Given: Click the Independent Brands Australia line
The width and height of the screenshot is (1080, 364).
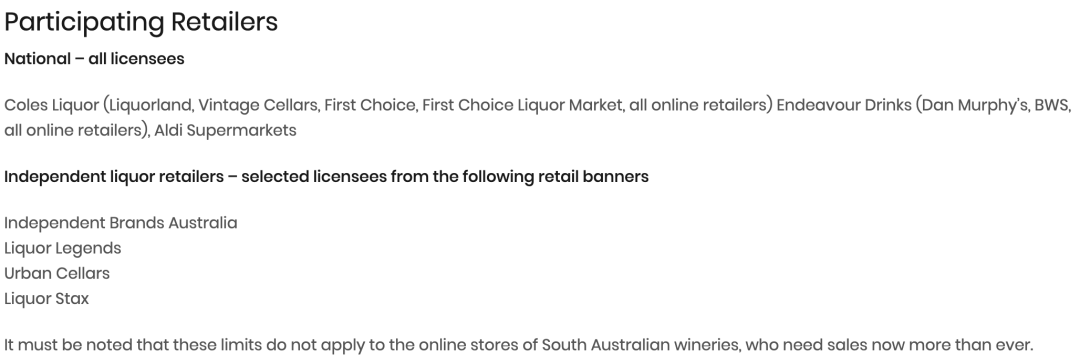Looking at the screenshot, I should (121, 223).
